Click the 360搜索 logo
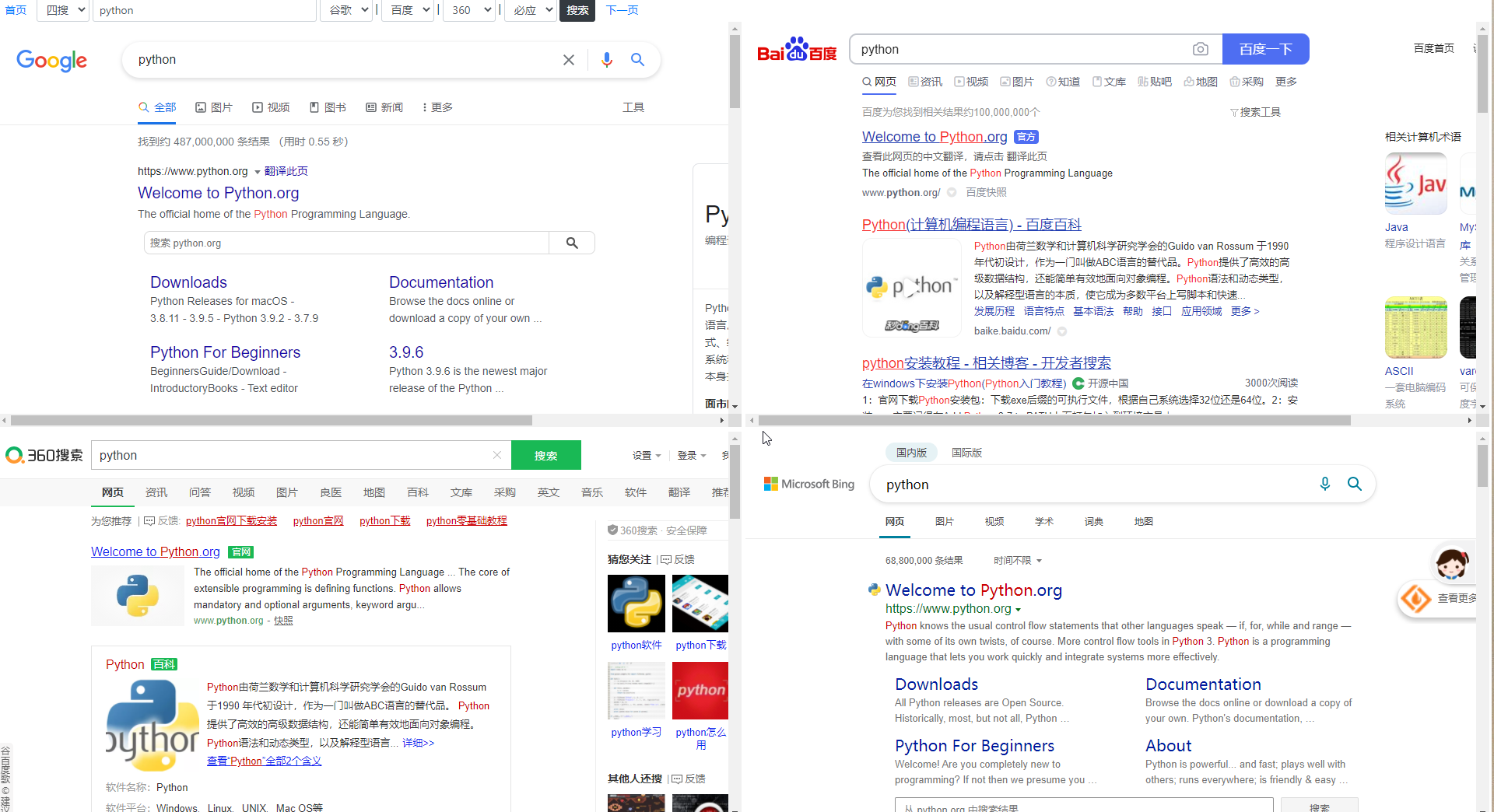The width and height of the screenshot is (1494, 812). click(44, 455)
